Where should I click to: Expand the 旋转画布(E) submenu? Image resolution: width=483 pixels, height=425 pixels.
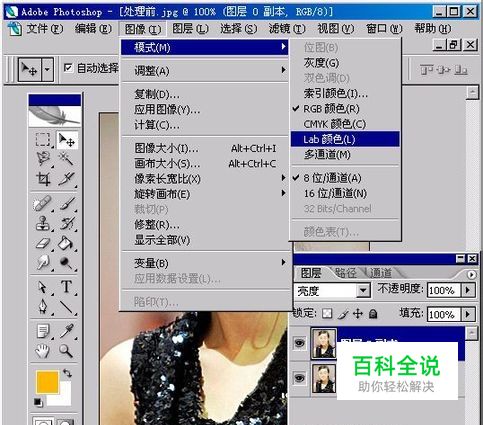click(204, 194)
